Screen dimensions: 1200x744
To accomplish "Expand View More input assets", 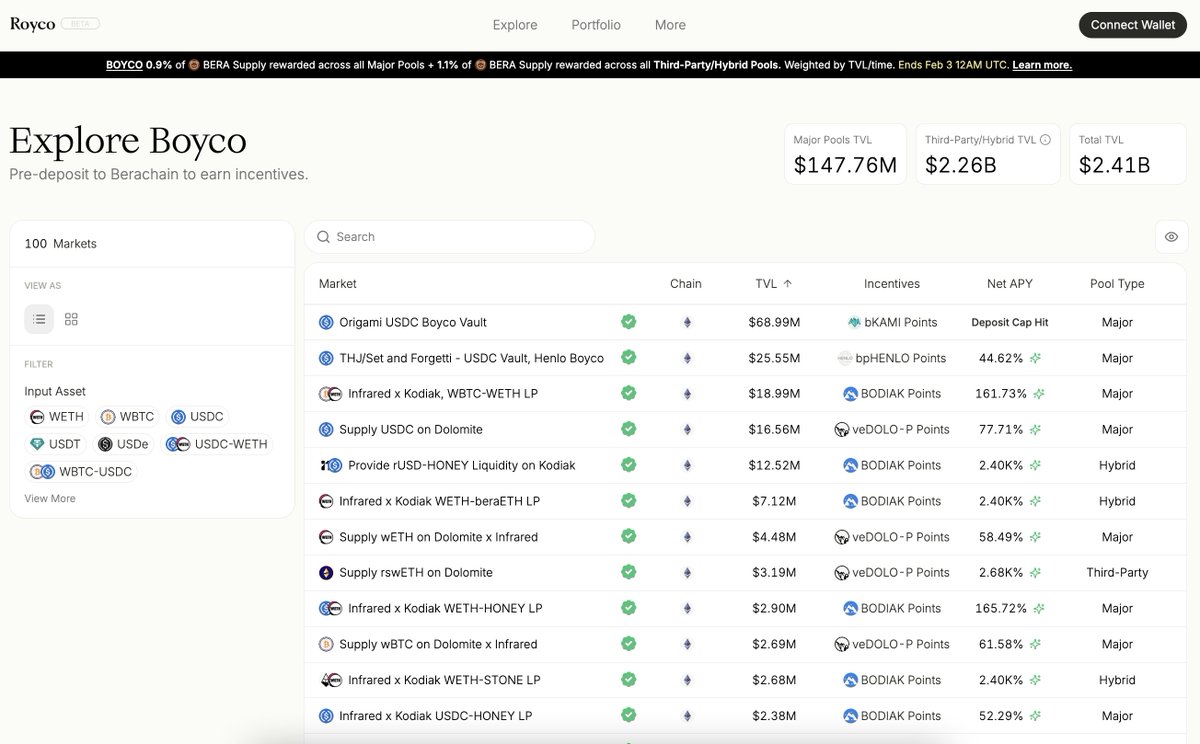I will 50,498.
